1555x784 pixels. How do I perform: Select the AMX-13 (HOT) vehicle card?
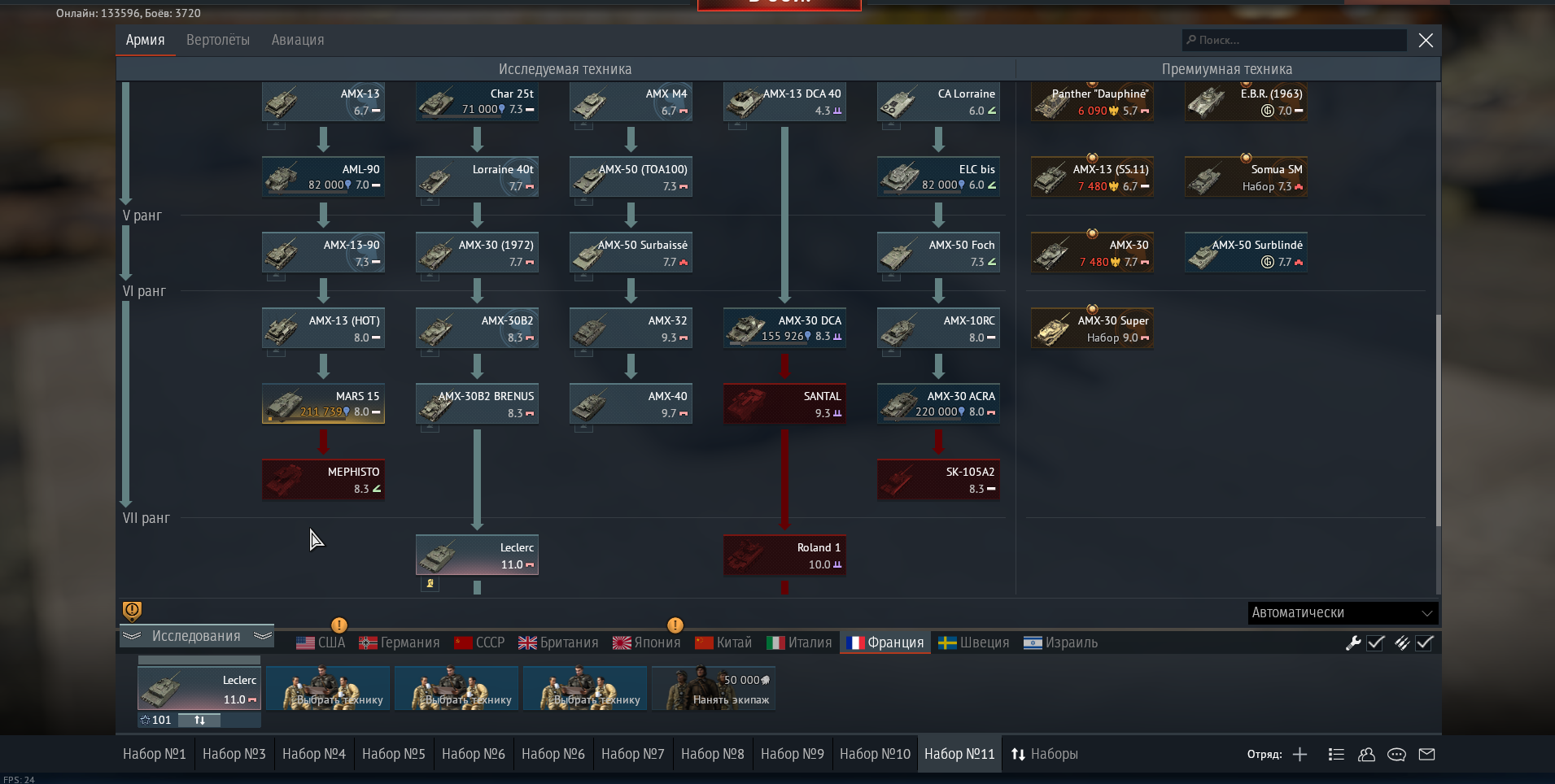coord(323,329)
